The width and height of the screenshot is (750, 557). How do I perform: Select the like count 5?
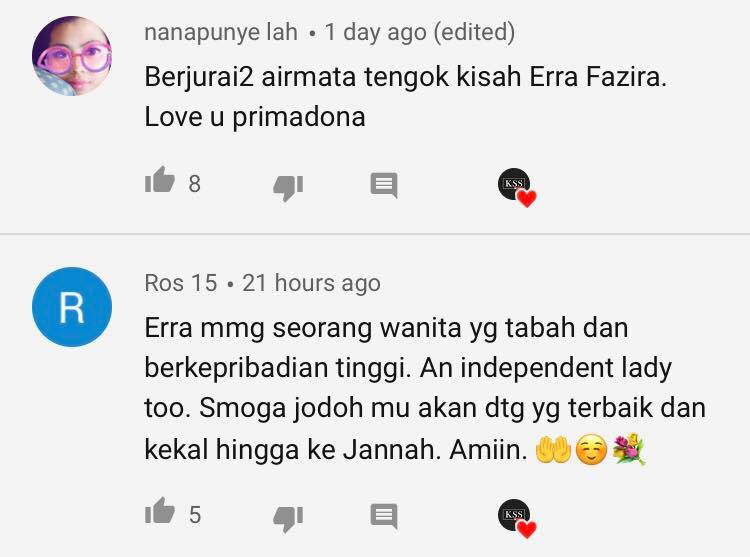click(x=195, y=515)
